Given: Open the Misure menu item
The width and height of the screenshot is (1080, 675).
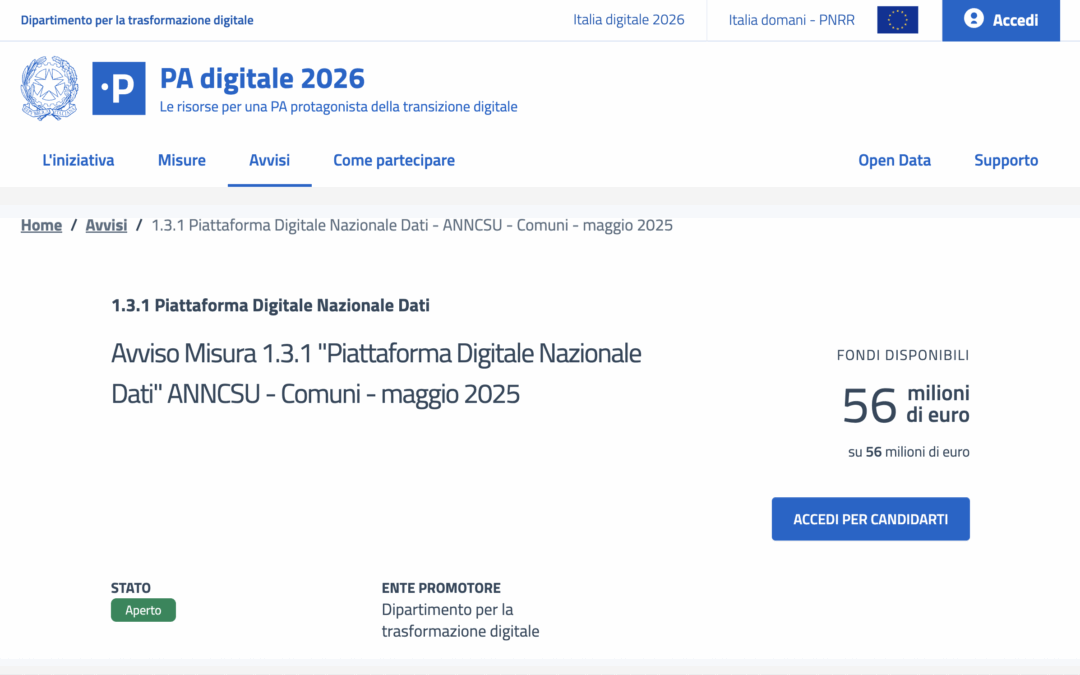Looking at the screenshot, I should click(182, 160).
